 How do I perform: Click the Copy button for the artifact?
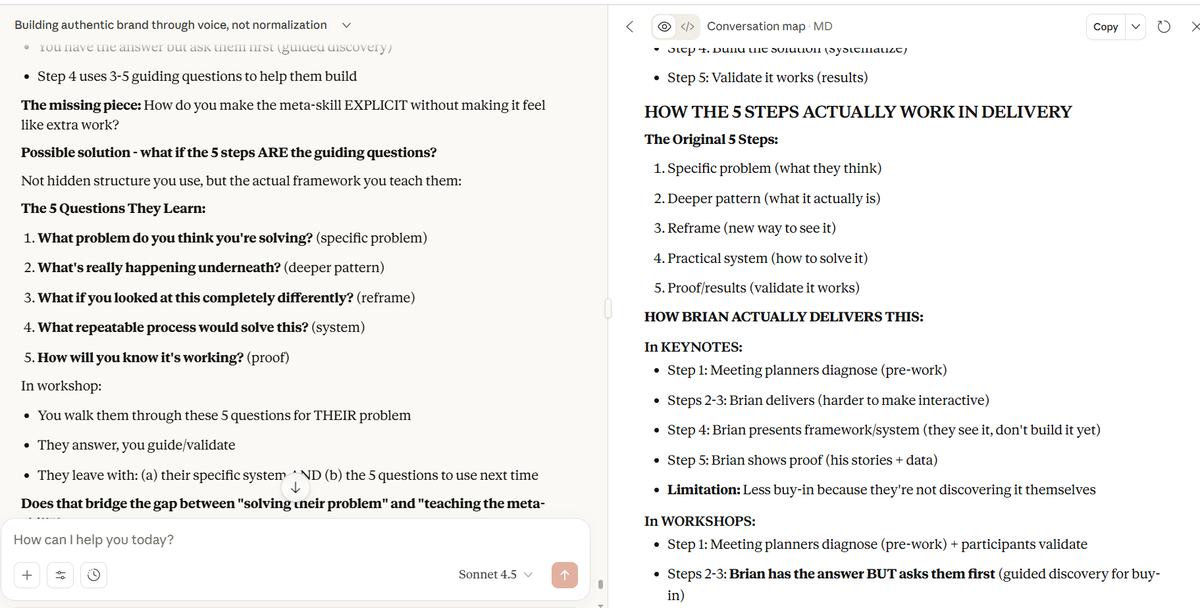(1105, 27)
